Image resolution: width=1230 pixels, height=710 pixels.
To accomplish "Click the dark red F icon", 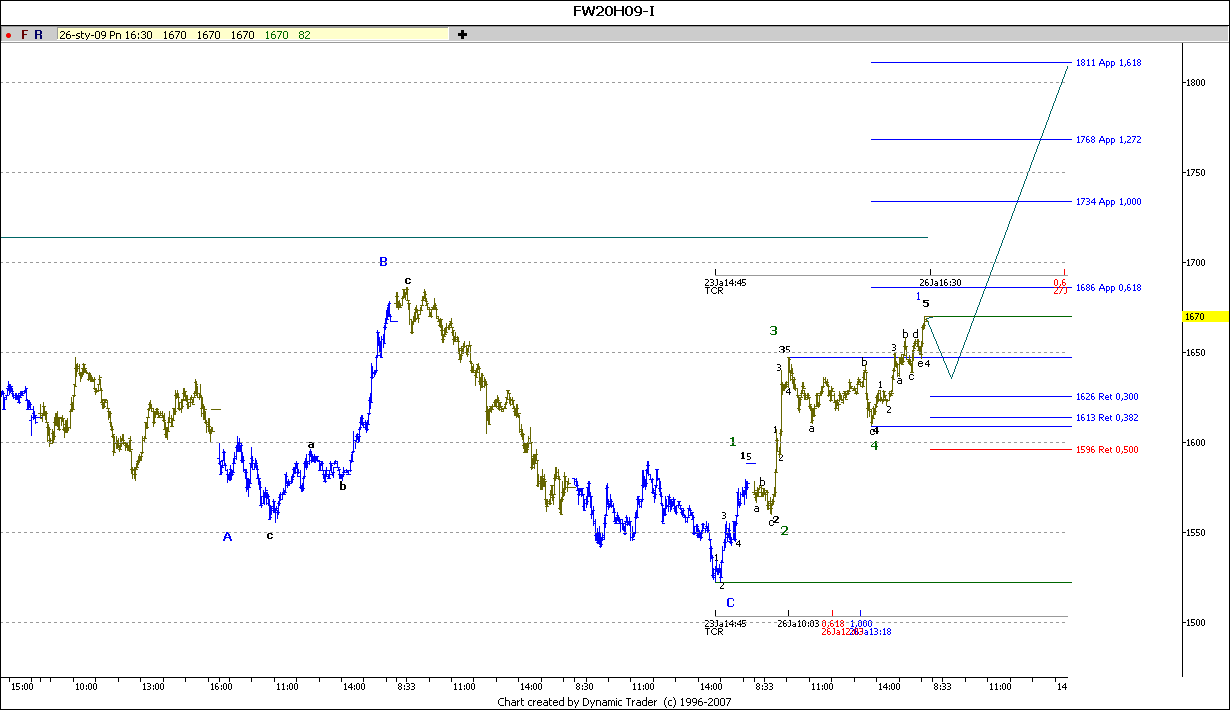I will click(24, 34).
